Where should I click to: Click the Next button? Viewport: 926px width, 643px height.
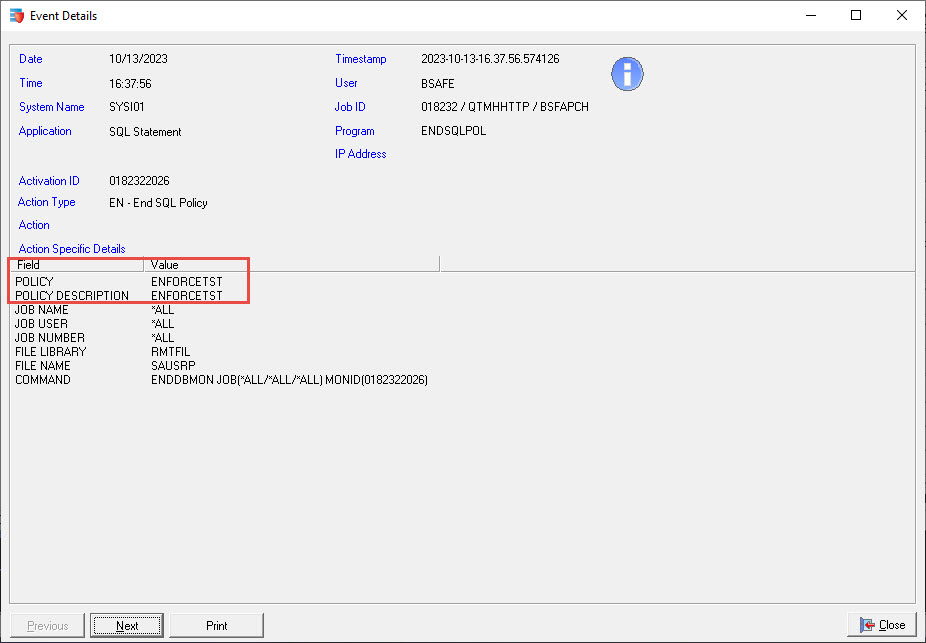click(126, 624)
